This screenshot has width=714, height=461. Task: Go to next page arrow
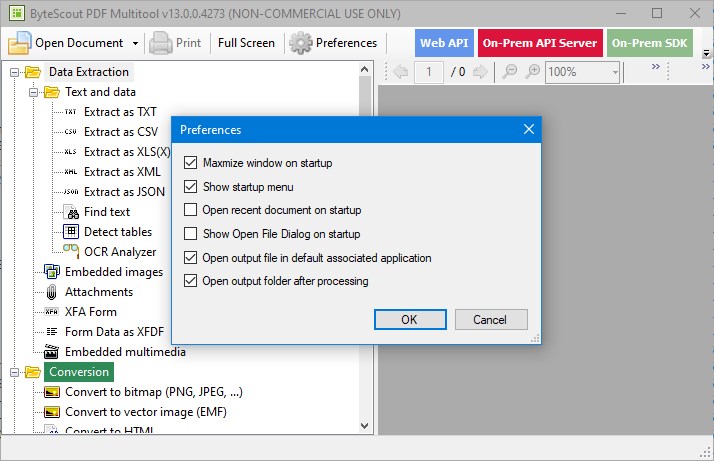(480, 72)
